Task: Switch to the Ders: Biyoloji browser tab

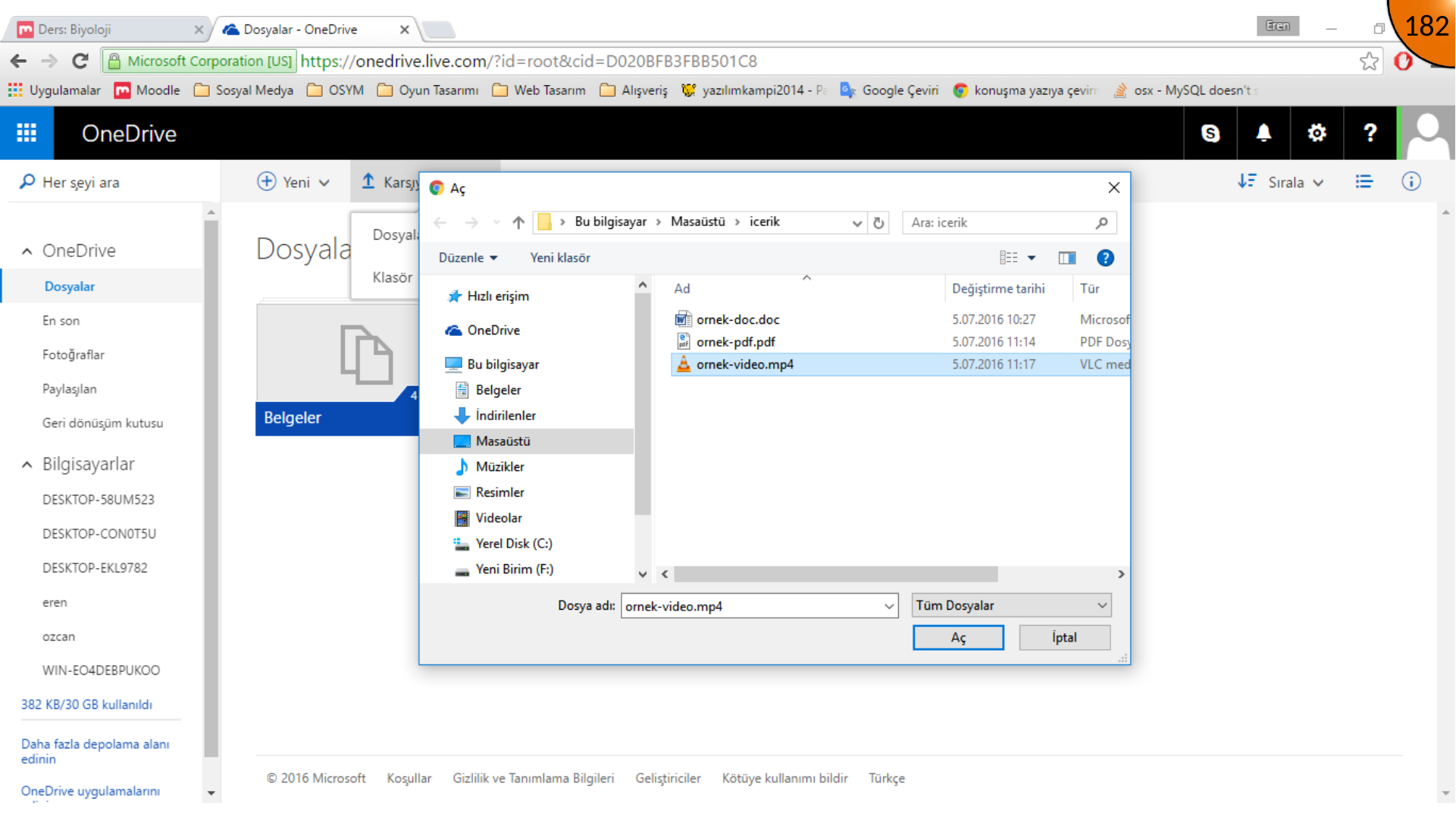Action: coord(109,30)
